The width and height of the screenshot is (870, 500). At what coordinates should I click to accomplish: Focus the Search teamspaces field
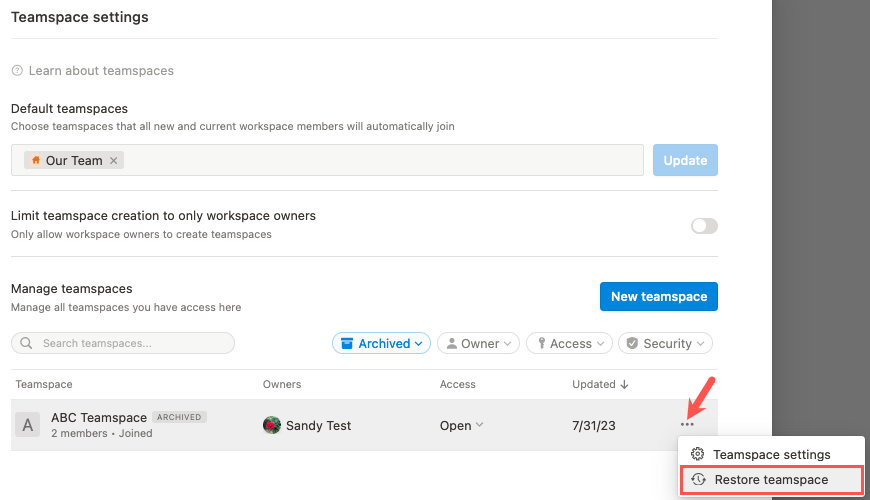(123, 343)
